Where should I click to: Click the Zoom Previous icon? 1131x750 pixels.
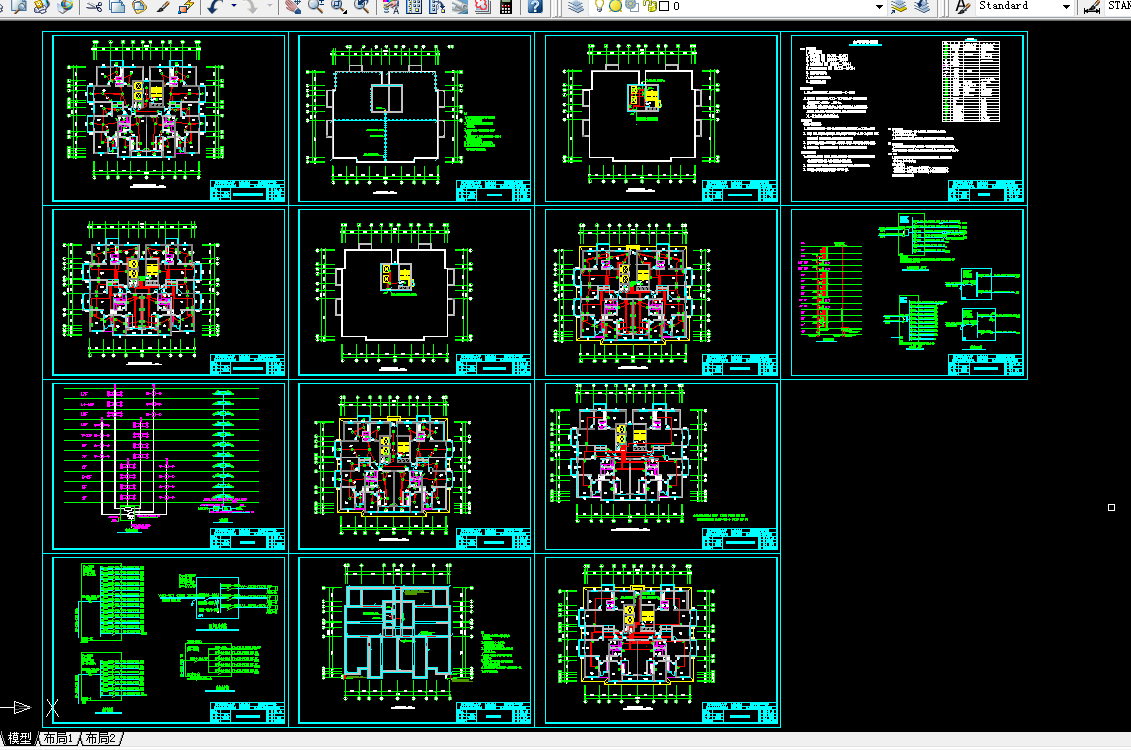click(361, 6)
